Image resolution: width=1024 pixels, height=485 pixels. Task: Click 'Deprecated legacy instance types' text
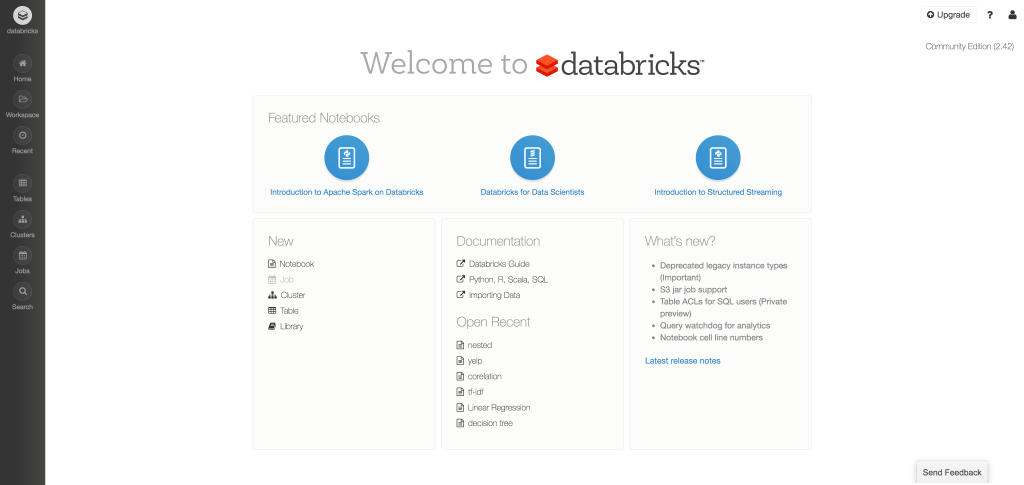click(724, 266)
